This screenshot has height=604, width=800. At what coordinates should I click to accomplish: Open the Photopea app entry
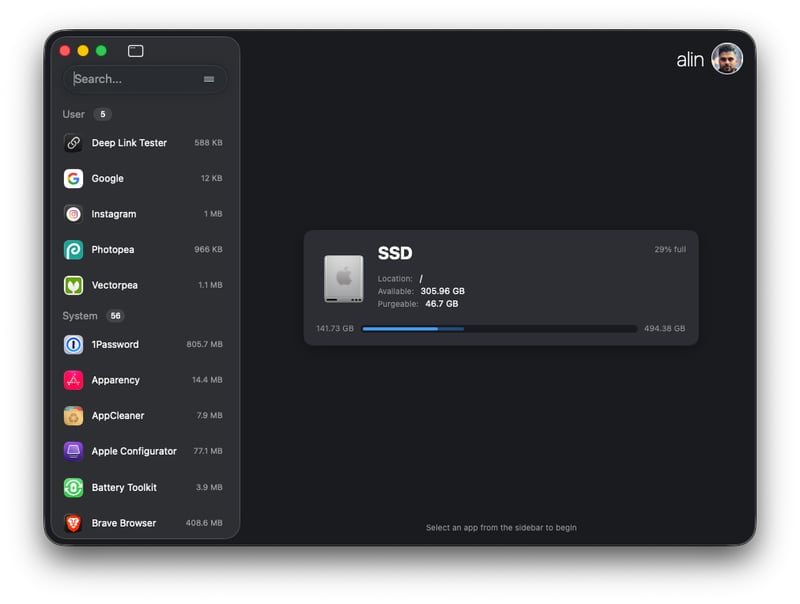[115, 249]
